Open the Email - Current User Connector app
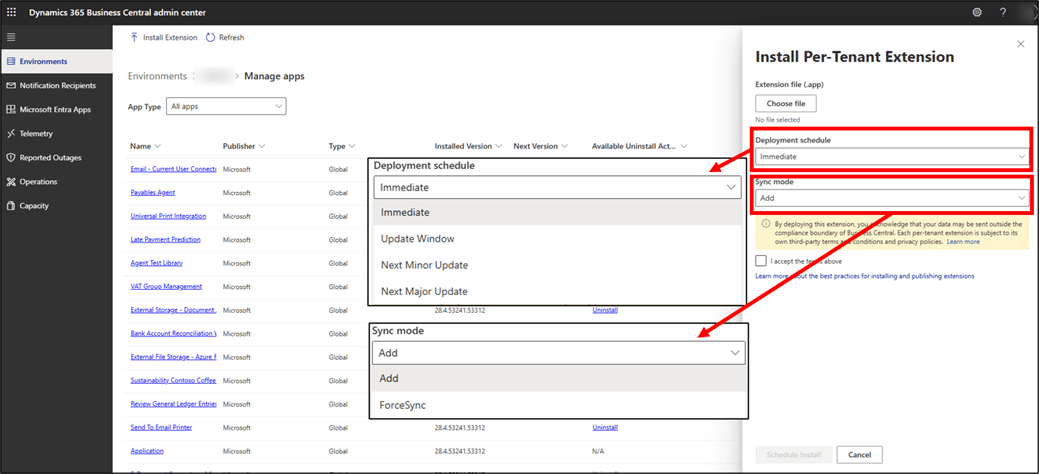 pos(174,169)
